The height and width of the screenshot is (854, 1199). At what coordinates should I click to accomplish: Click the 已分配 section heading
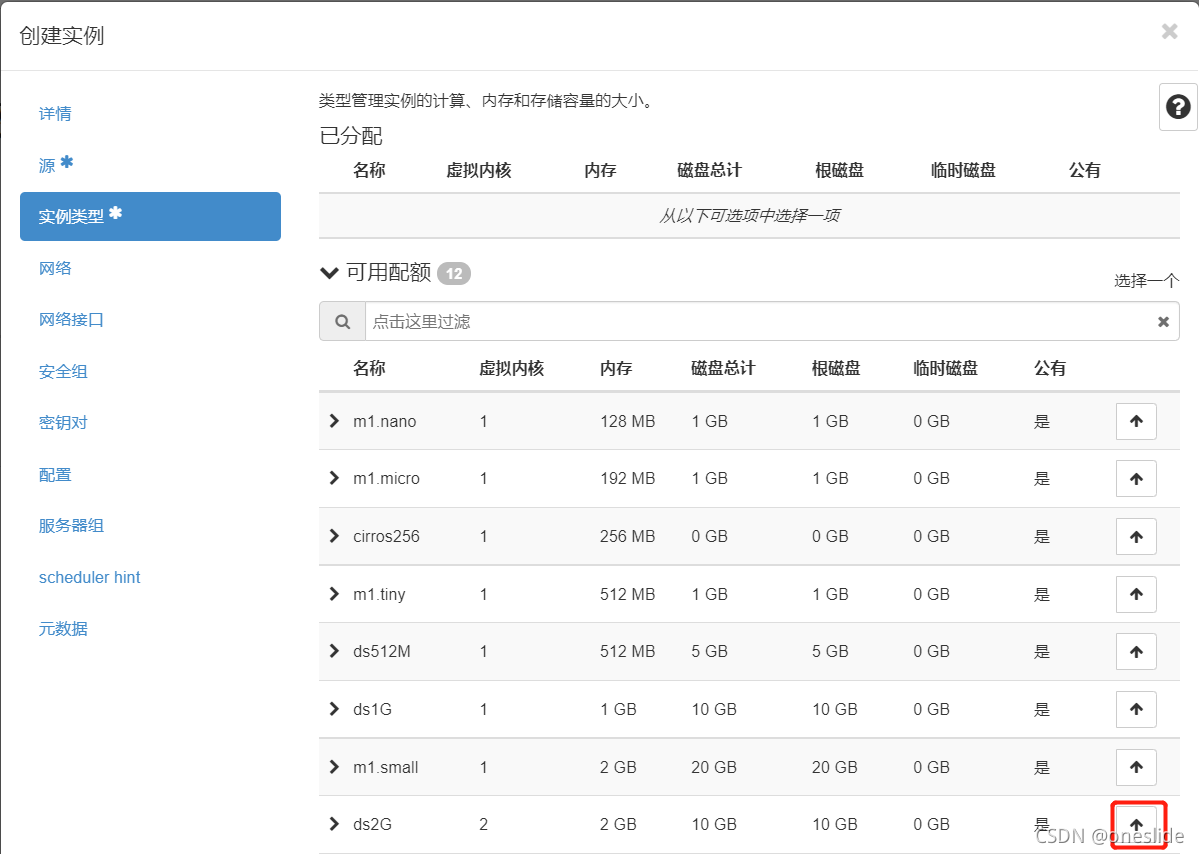pos(351,136)
